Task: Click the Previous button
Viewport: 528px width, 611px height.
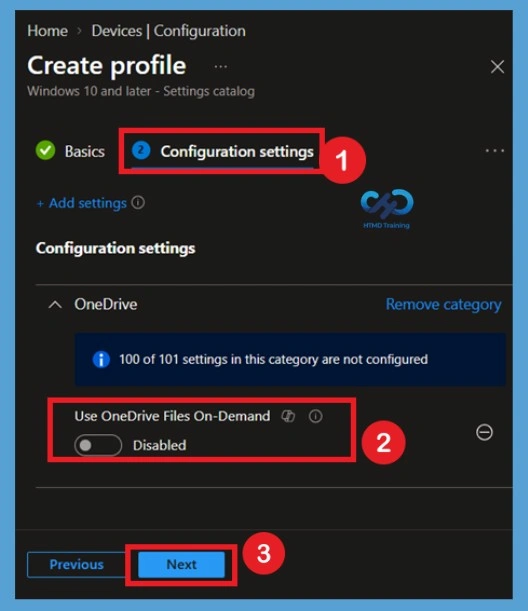Action: point(76,564)
